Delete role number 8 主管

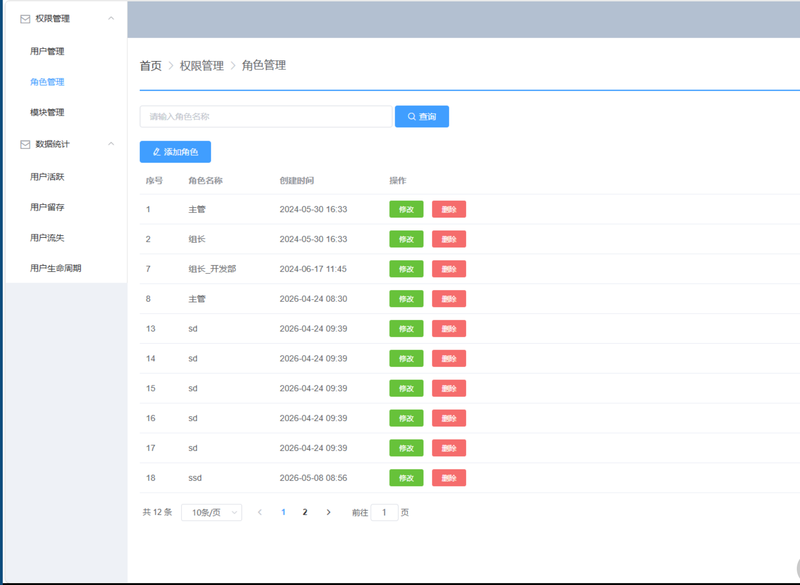pos(449,299)
